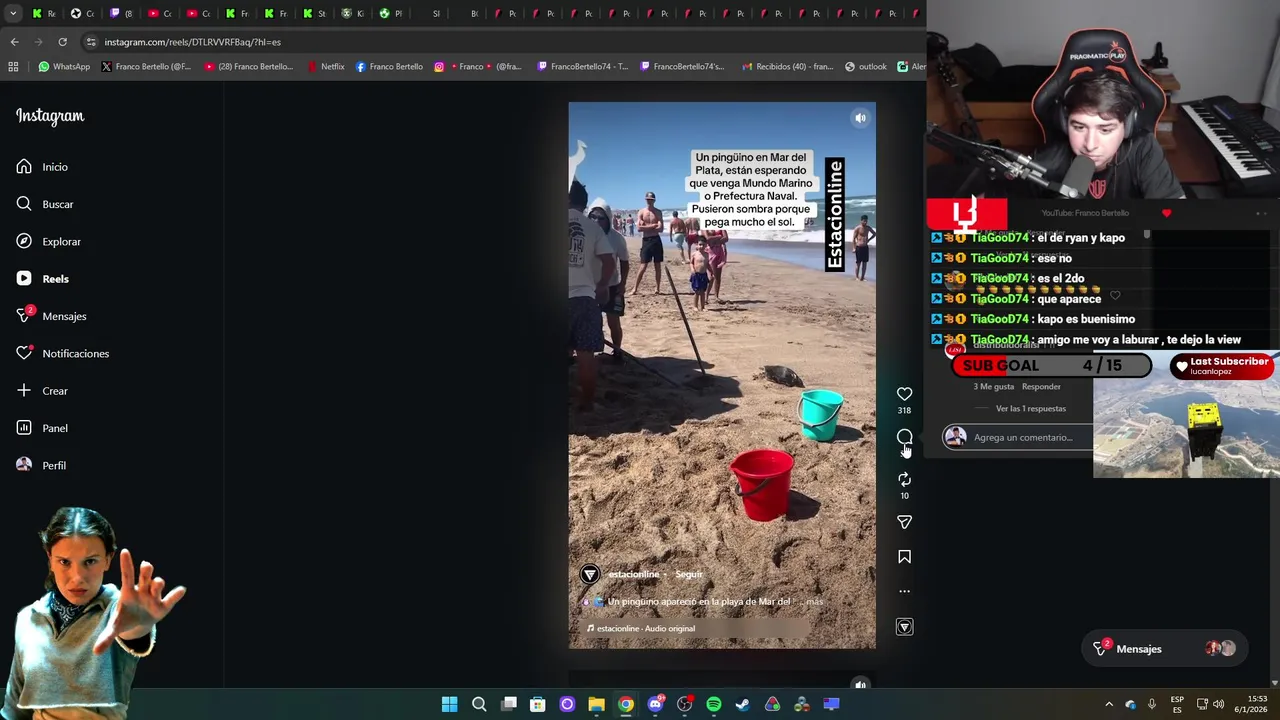Switch to the Kick tab labeled 'St'
Image resolution: width=1280 pixels, height=720 pixels.
(x=314, y=13)
